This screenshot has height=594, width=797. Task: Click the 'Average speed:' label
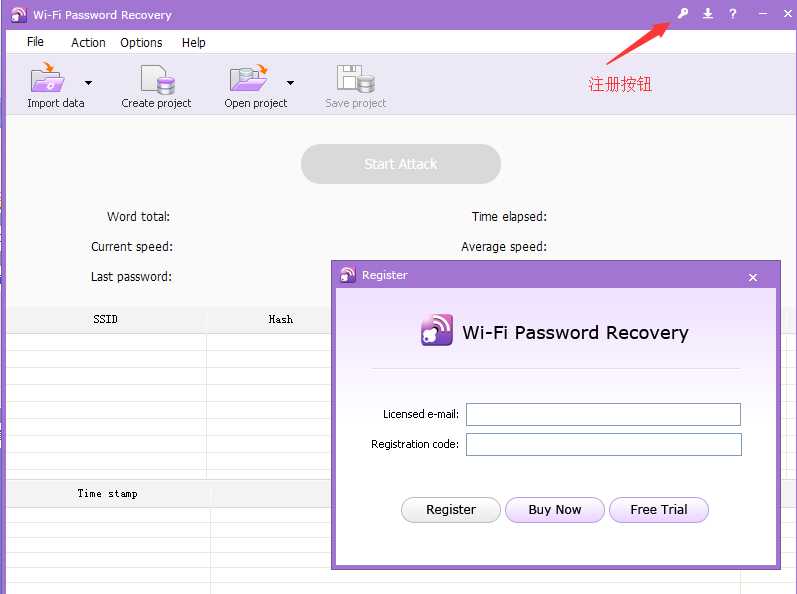(504, 247)
